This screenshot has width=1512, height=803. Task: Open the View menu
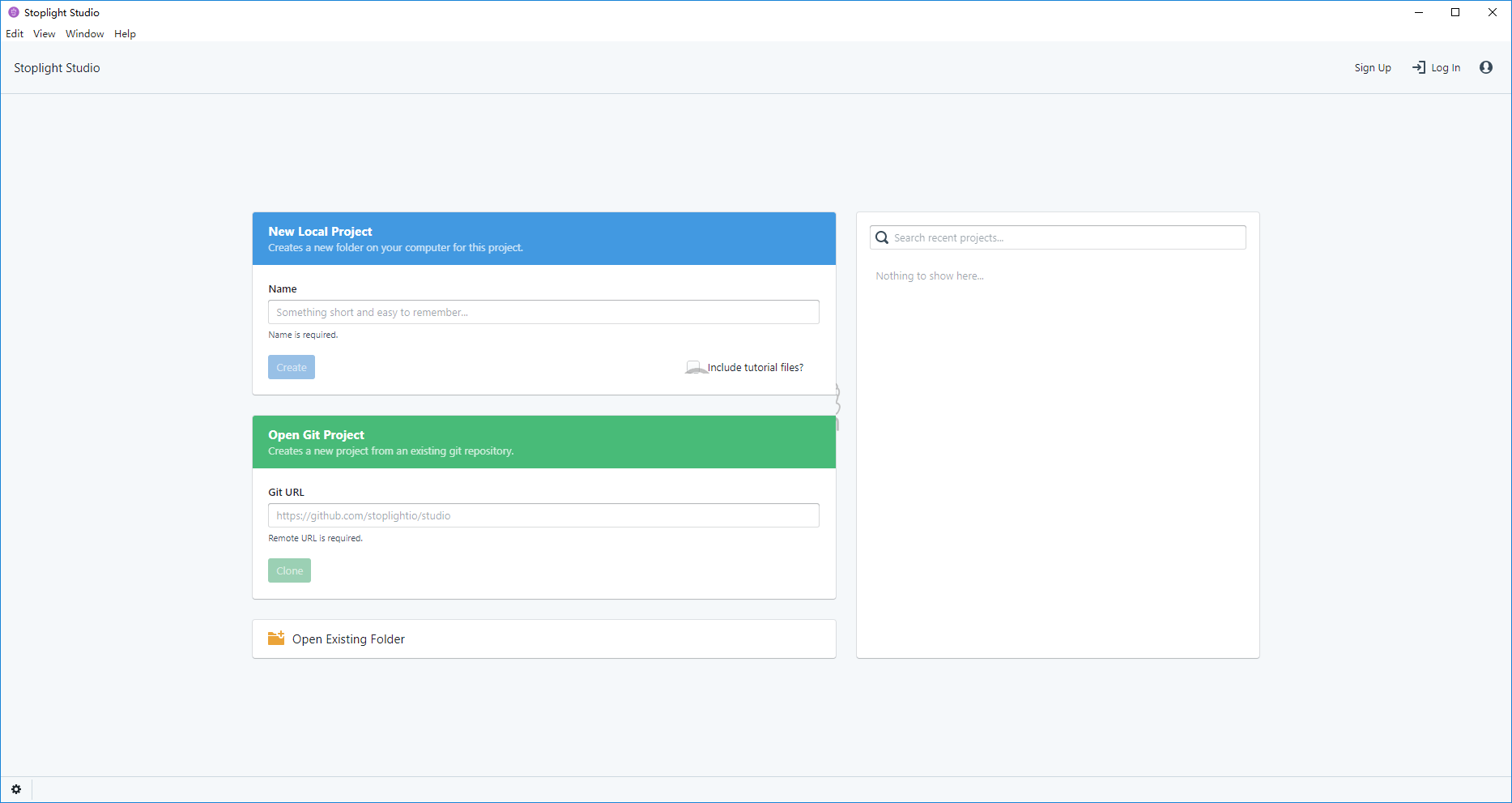pyautogui.click(x=45, y=34)
